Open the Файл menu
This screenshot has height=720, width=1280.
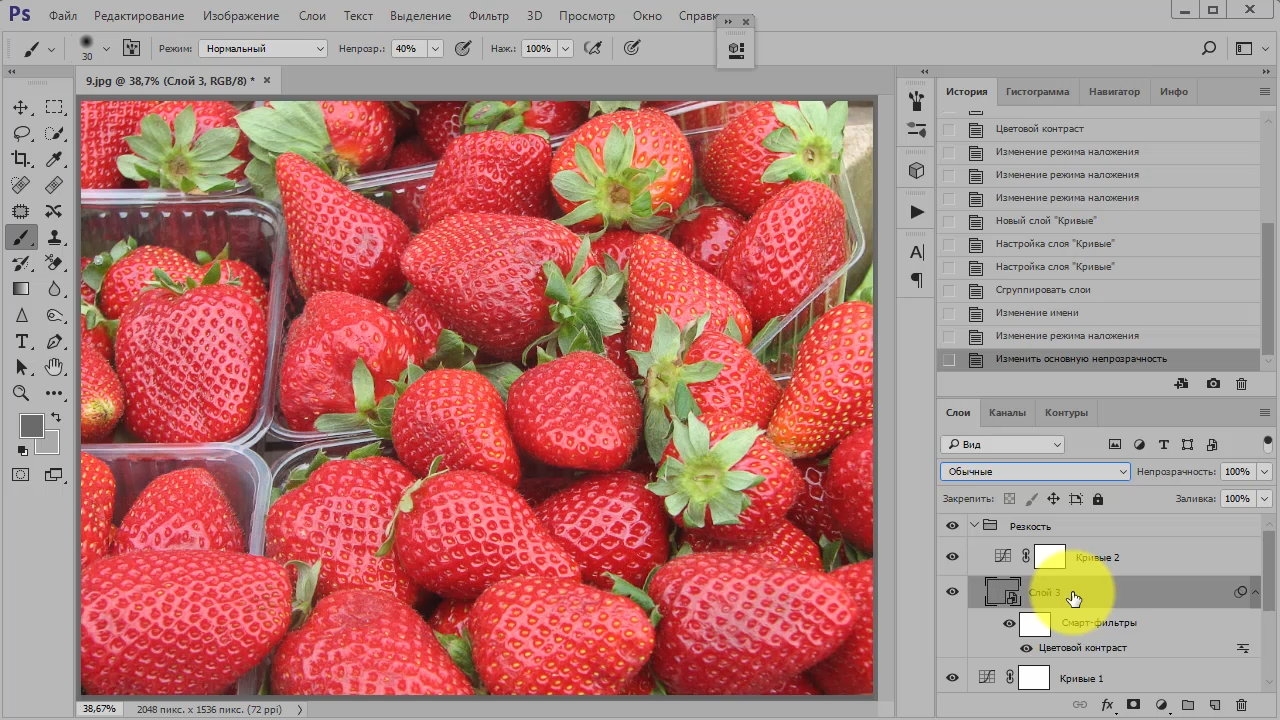(x=62, y=16)
